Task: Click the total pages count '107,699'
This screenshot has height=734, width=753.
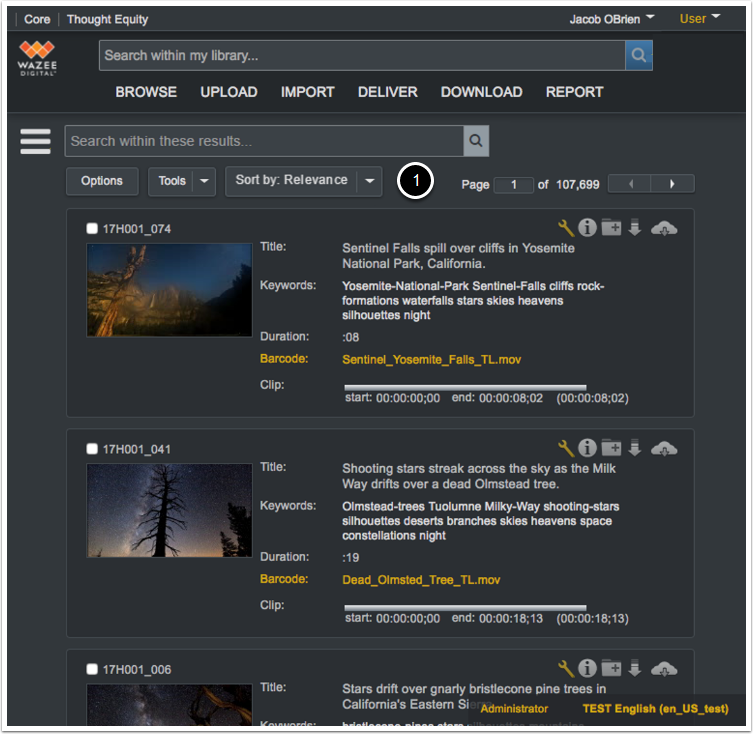Action: tap(578, 185)
